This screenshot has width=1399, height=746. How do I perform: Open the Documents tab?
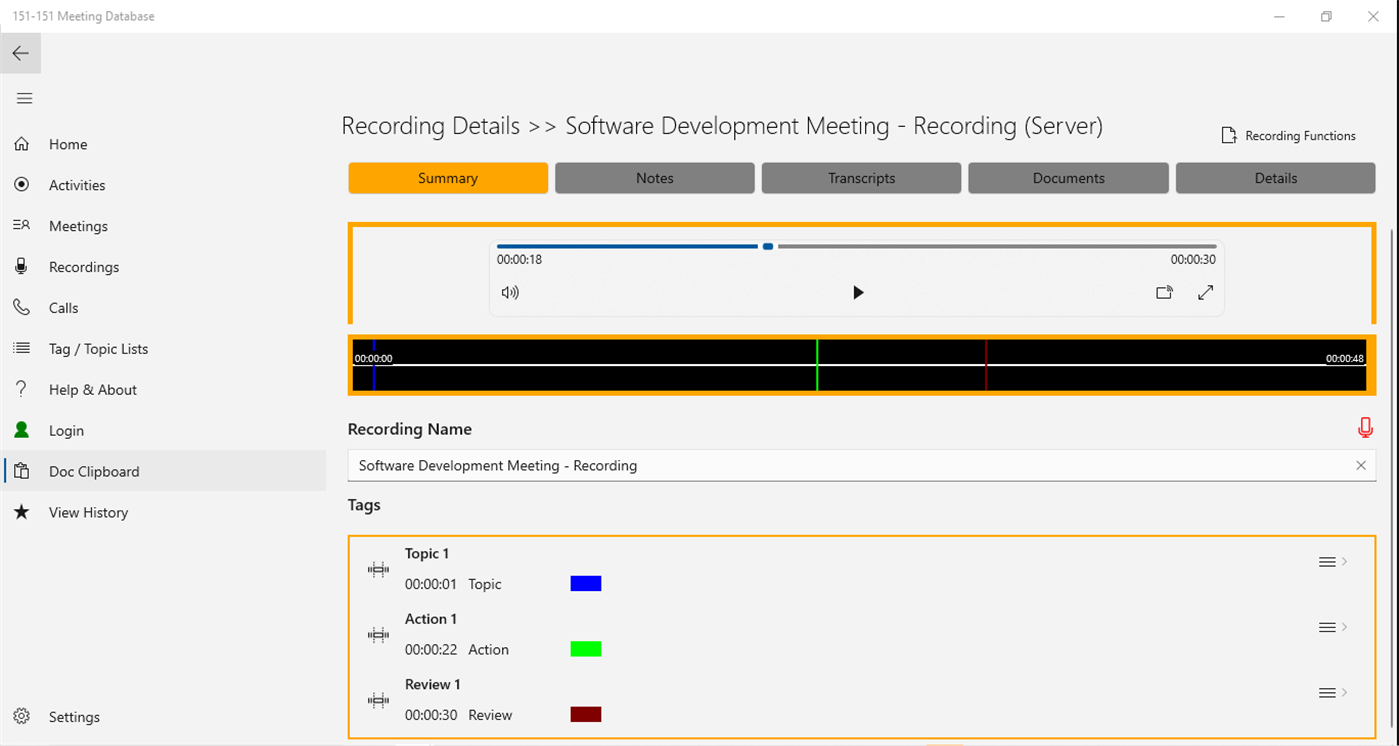(1068, 177)
